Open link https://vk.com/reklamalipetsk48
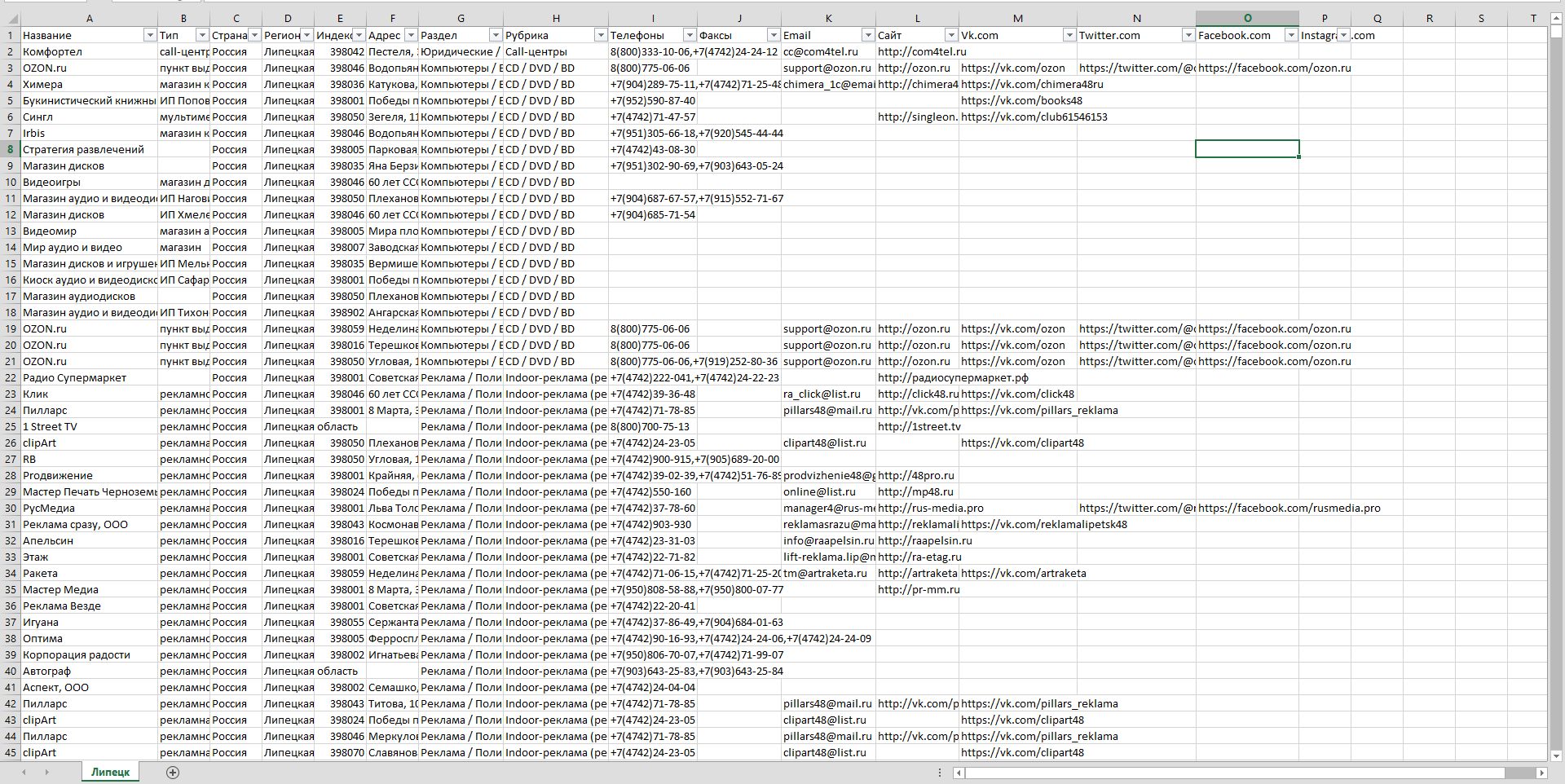1565x784 pixels. click(x=1043, y=524)
